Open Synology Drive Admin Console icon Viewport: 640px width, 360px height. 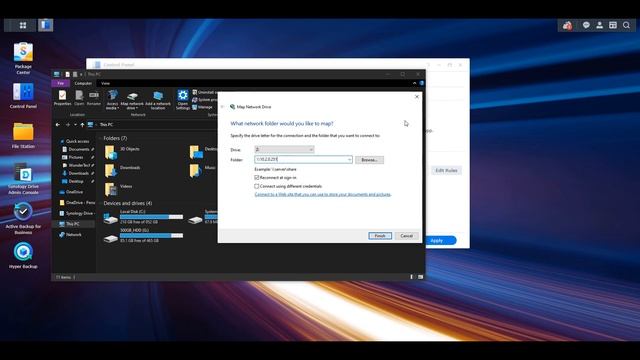[x=23, y=178]
